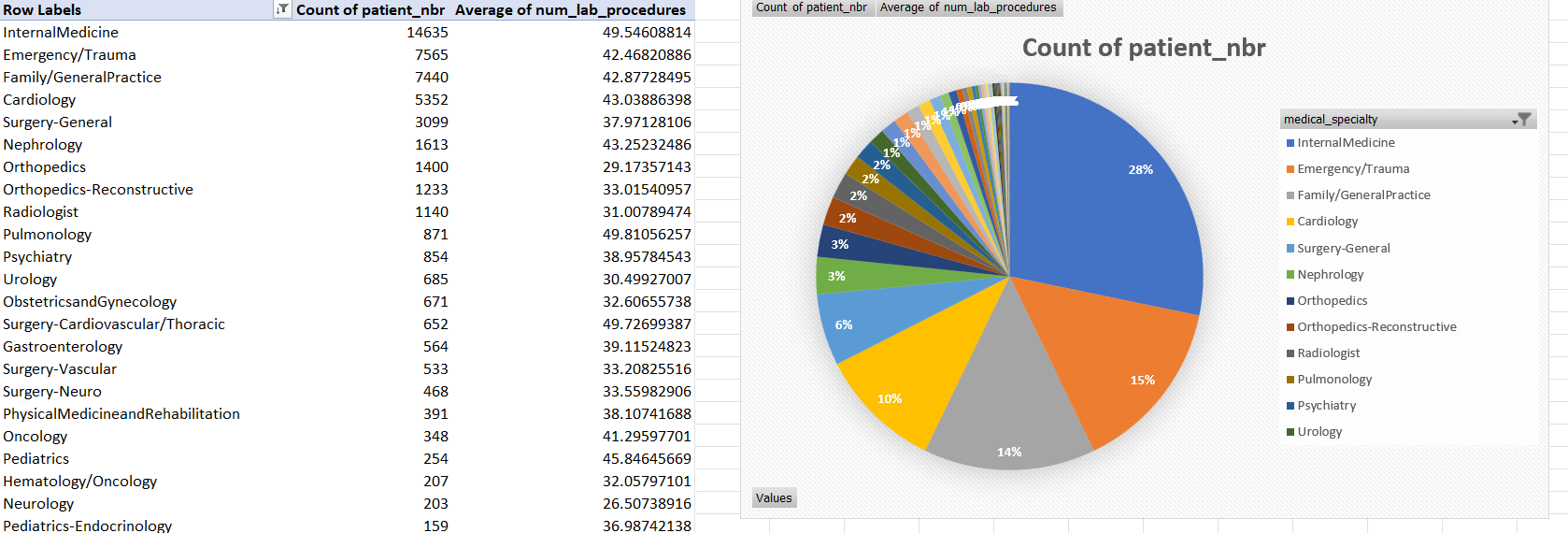
Task: Open the Row Labels filter dropdown
Action: pos(282,9)
